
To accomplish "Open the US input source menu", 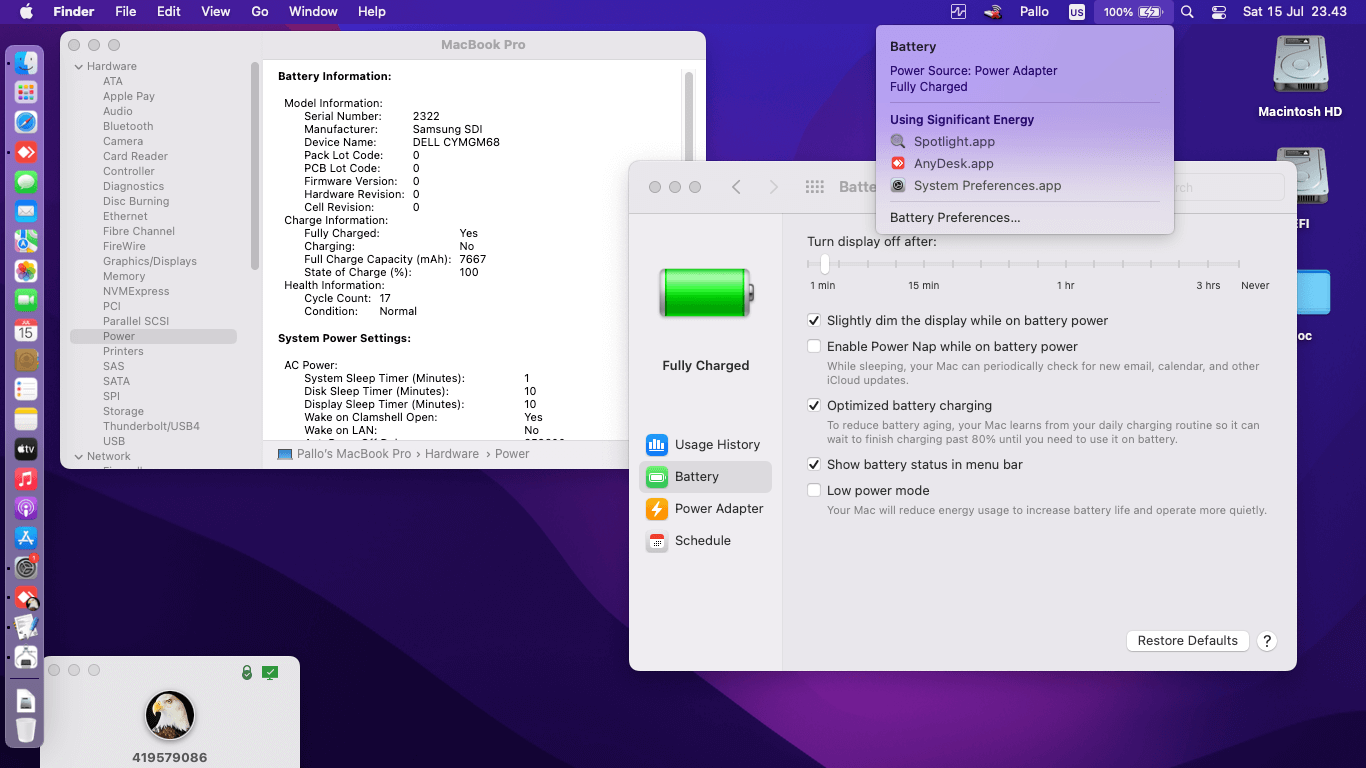I will click(1076, 12).
